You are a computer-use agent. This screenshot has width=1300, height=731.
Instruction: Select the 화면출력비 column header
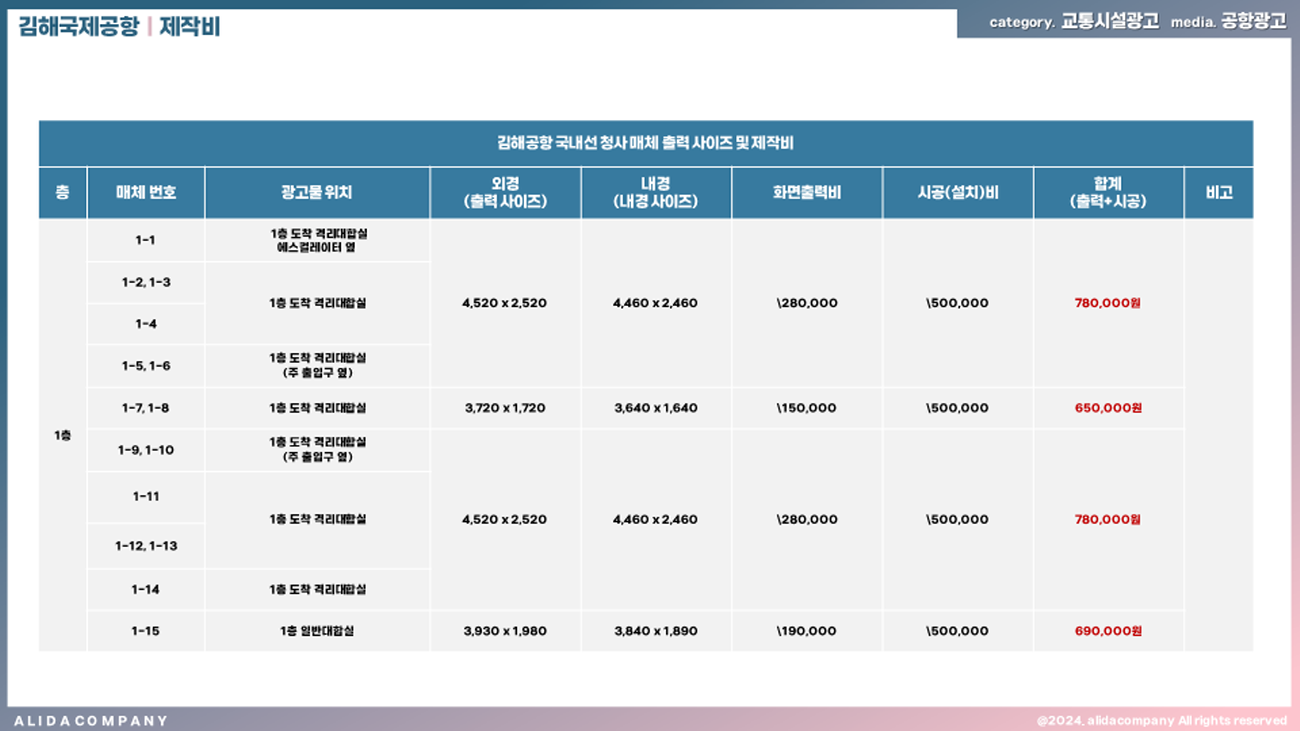point(807,192)
